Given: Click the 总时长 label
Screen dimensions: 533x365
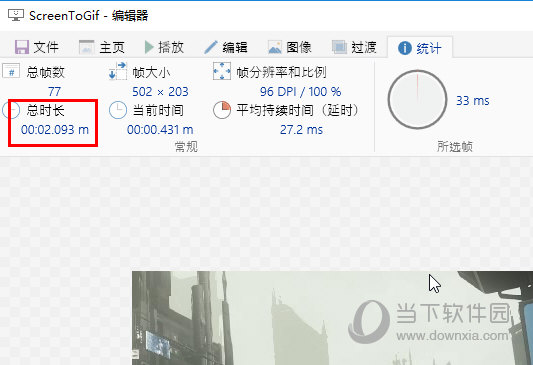Looking at the screenshot, I should click(46, 110).
